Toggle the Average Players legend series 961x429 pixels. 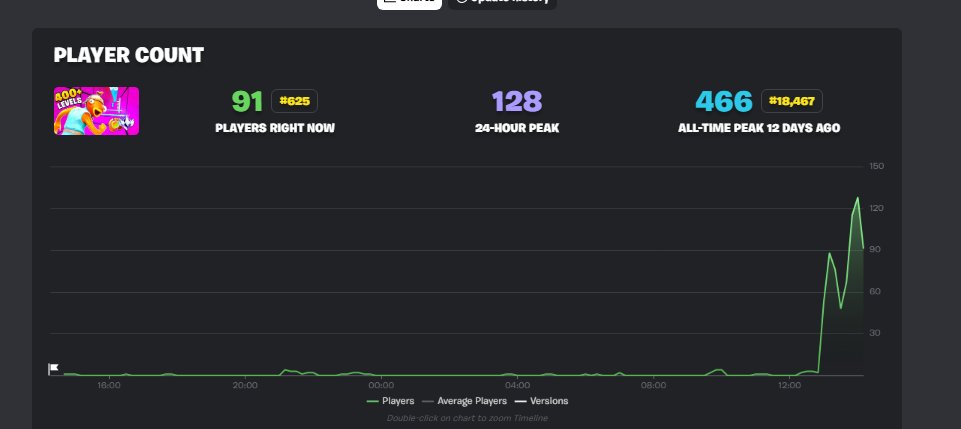pos(465,401)
